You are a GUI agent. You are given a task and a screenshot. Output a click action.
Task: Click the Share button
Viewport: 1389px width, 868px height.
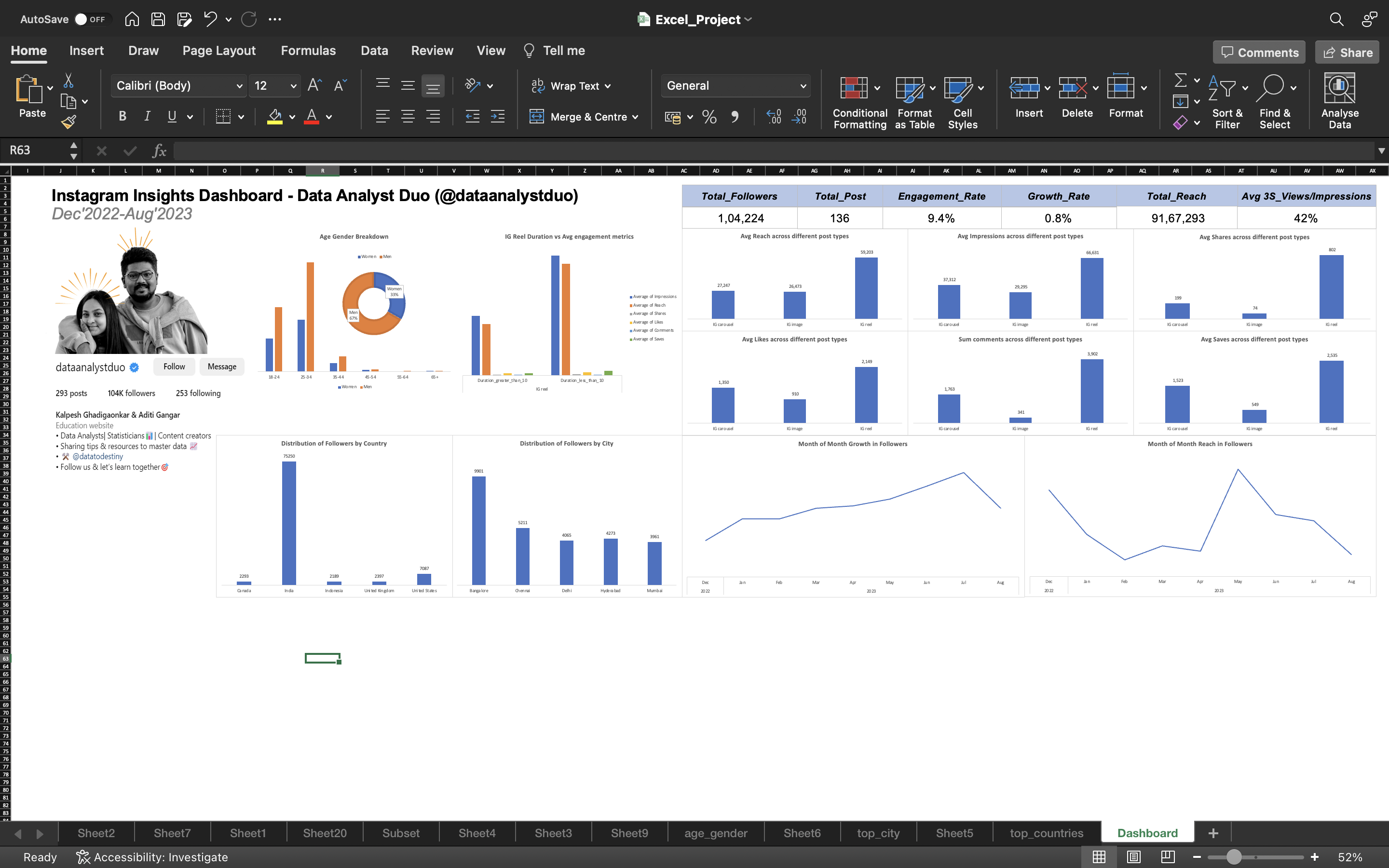1347,52
